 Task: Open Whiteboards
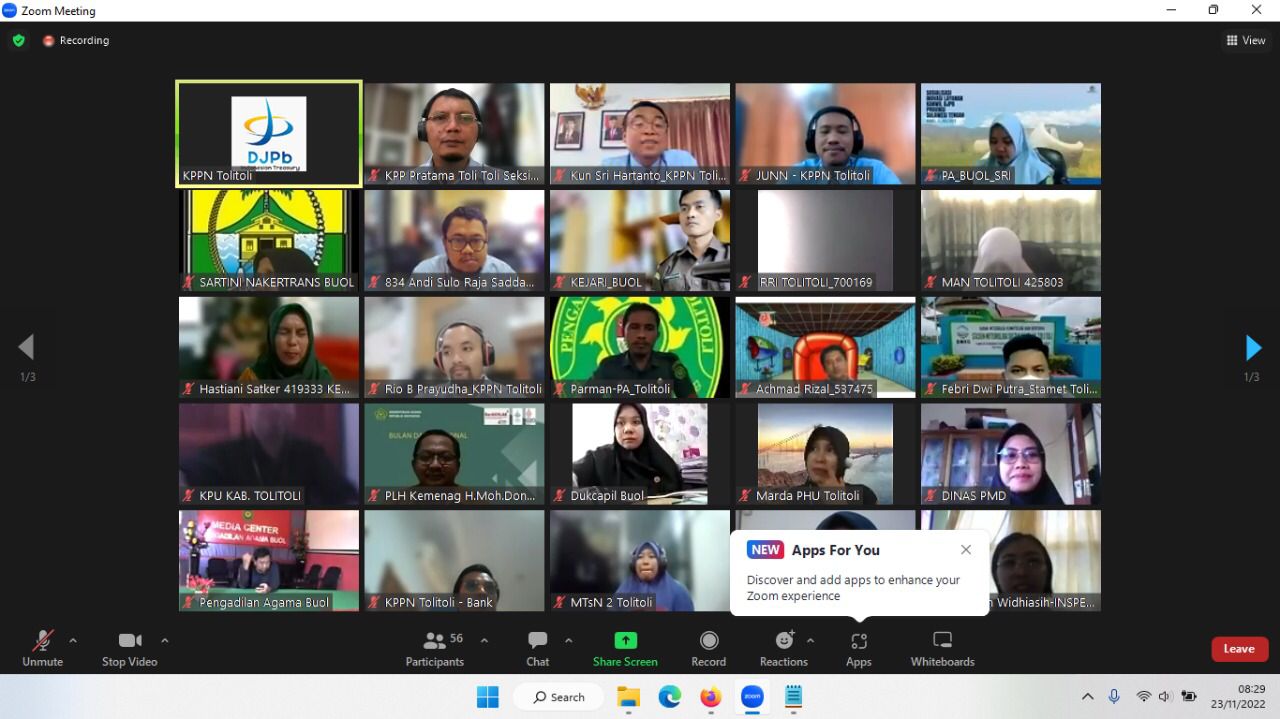942,641
